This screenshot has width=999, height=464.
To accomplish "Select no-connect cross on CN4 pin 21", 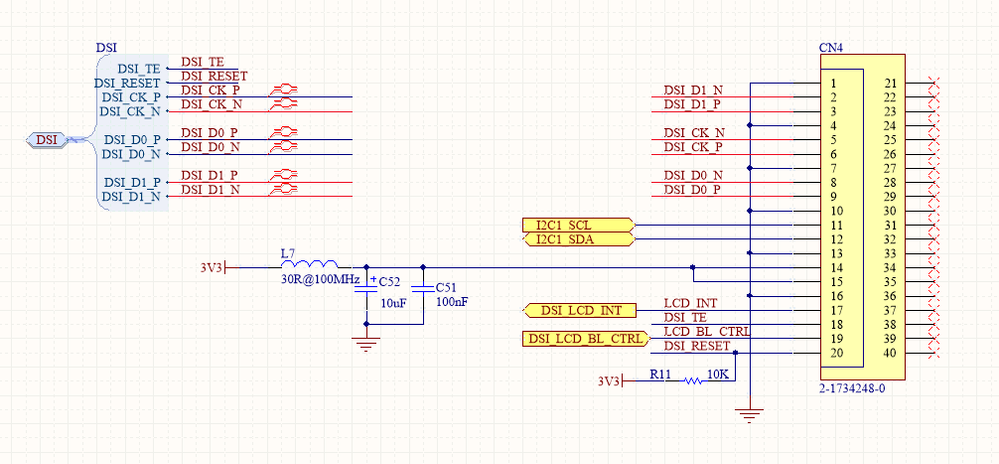I will 934,83.
